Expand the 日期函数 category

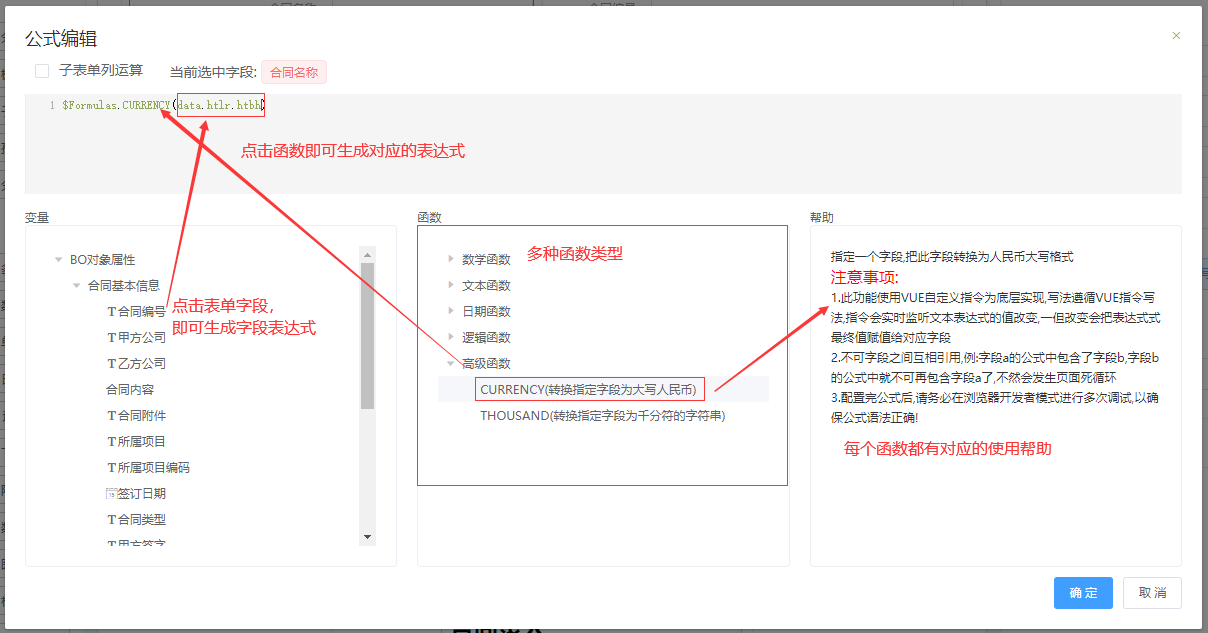pyautogui.click(x=451, y=311)
